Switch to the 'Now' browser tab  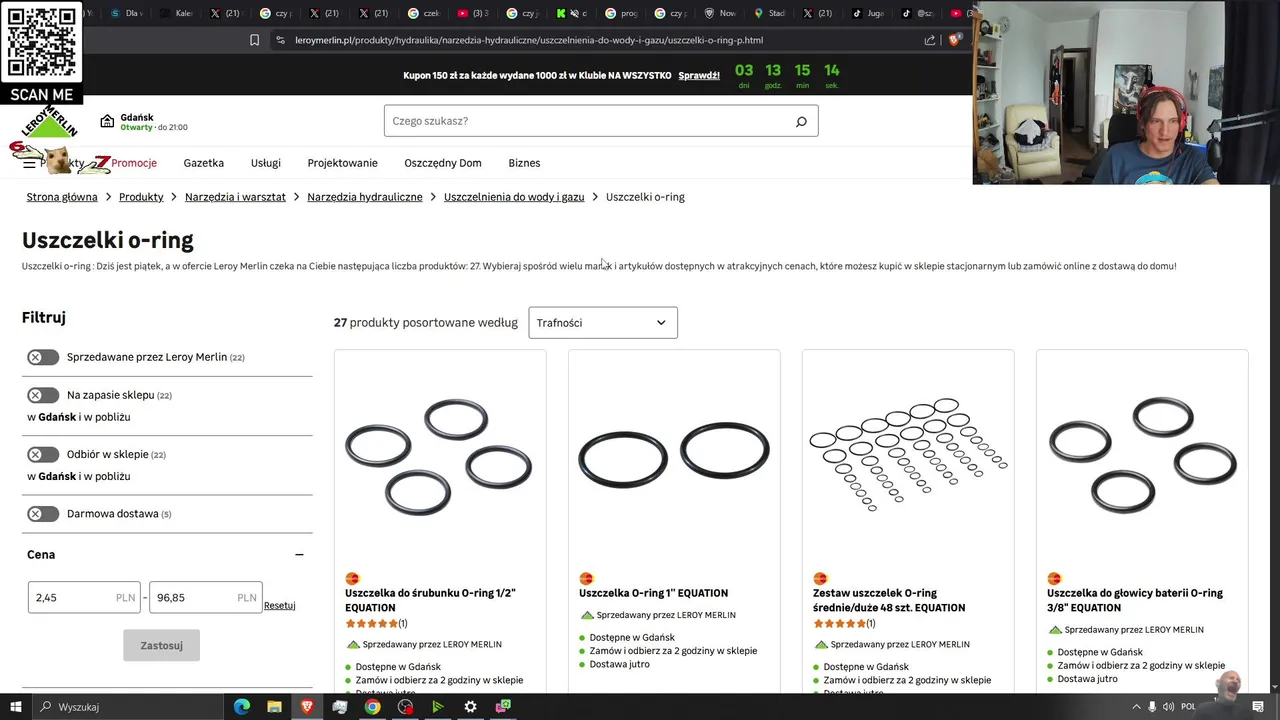[718, 13]
